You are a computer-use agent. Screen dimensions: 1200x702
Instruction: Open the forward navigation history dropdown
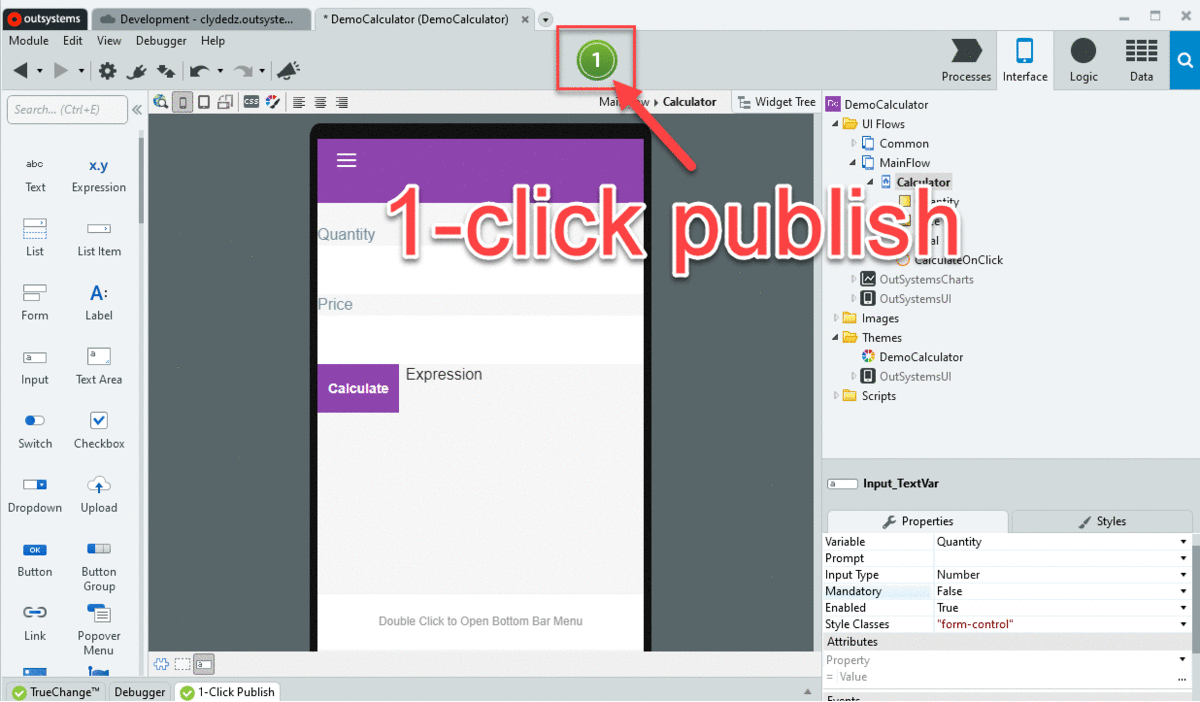click(80, 71)
